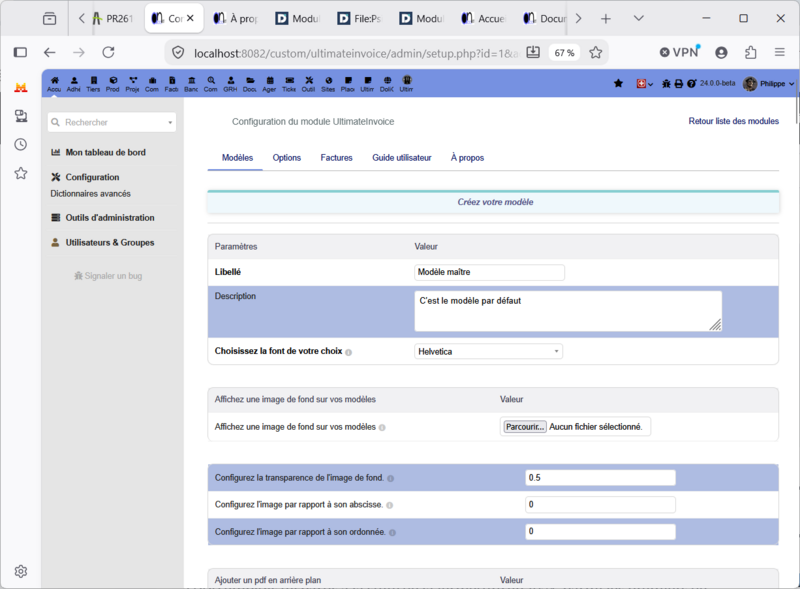The image size is (800, 589).
Task: Open the Helvetica font dropdown
Action: (x=488, y=351)
